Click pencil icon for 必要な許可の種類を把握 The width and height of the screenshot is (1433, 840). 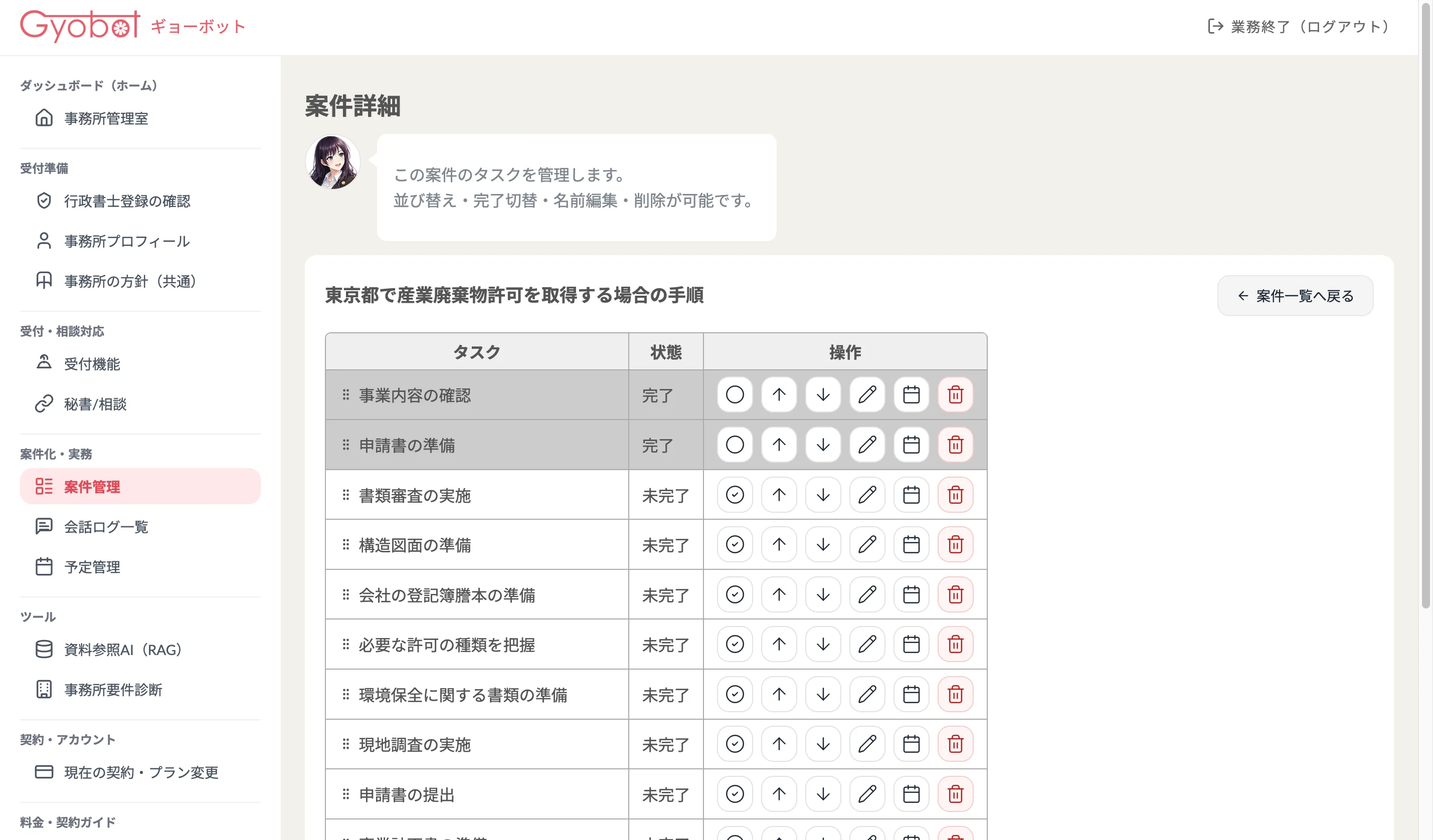coord(867,645)
